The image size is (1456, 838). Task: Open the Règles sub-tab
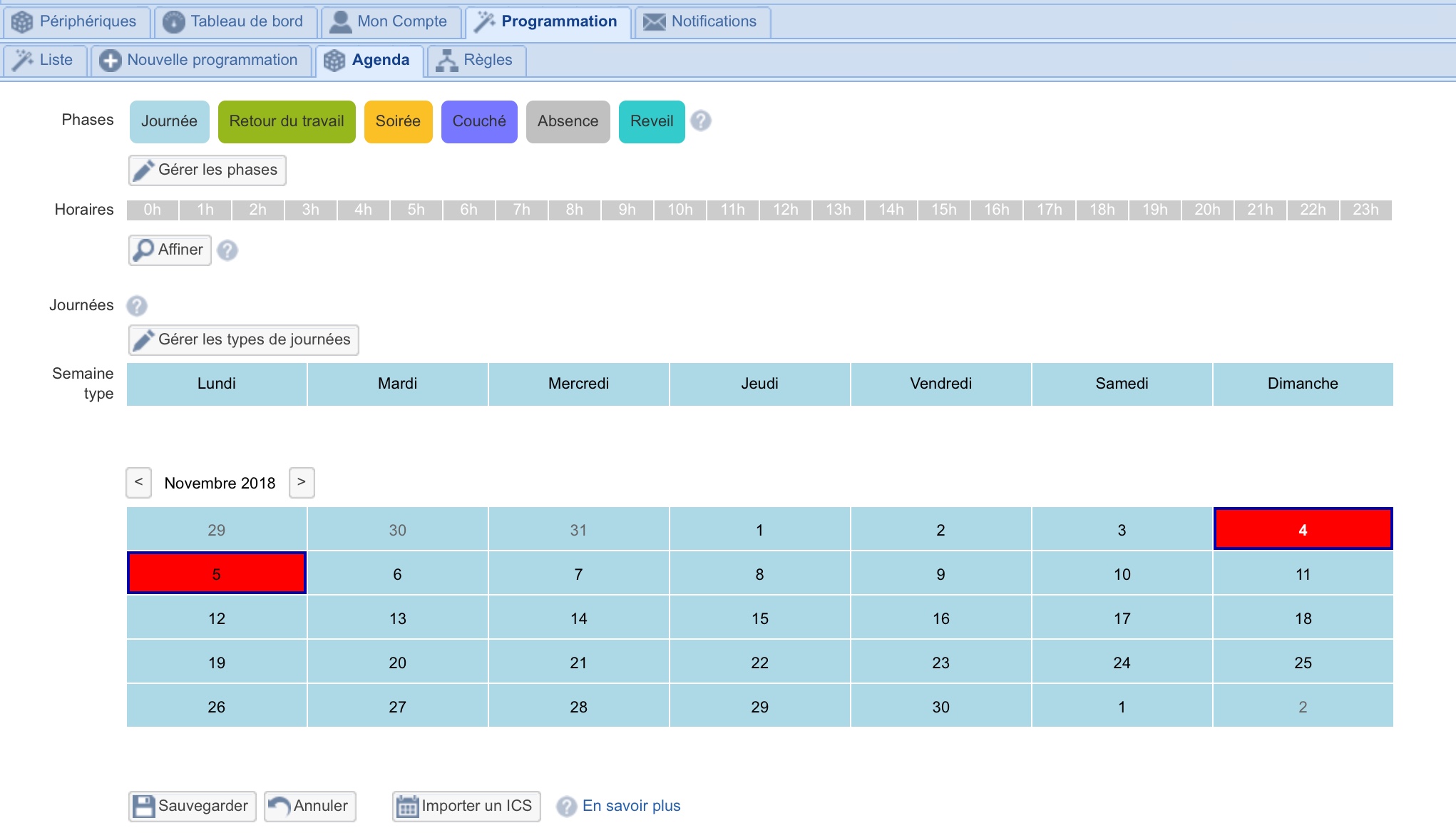tap(476, 60)
